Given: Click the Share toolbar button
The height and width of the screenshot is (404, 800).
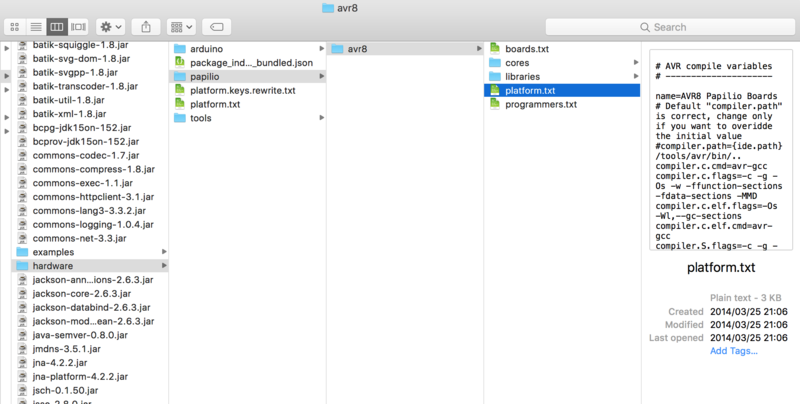Looking at the screenshot, I should click(x=146, y=27).
